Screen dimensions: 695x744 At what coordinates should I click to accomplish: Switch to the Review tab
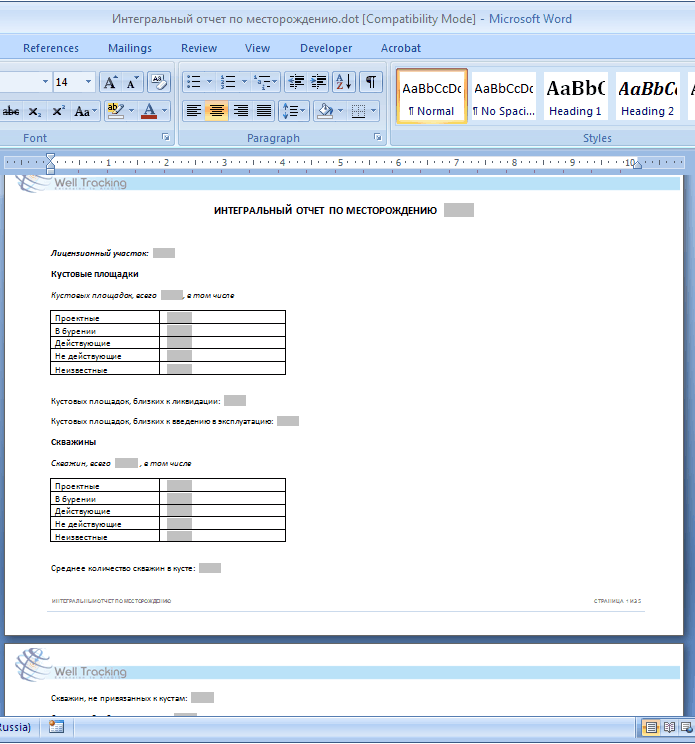(x=199, y=48)
